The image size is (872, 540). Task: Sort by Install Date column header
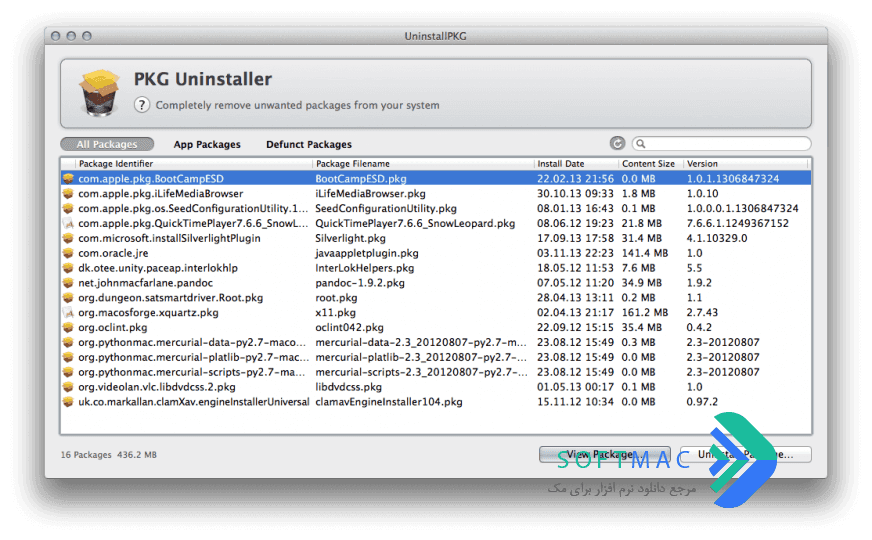pyautogui.click(x=576, y=164)
